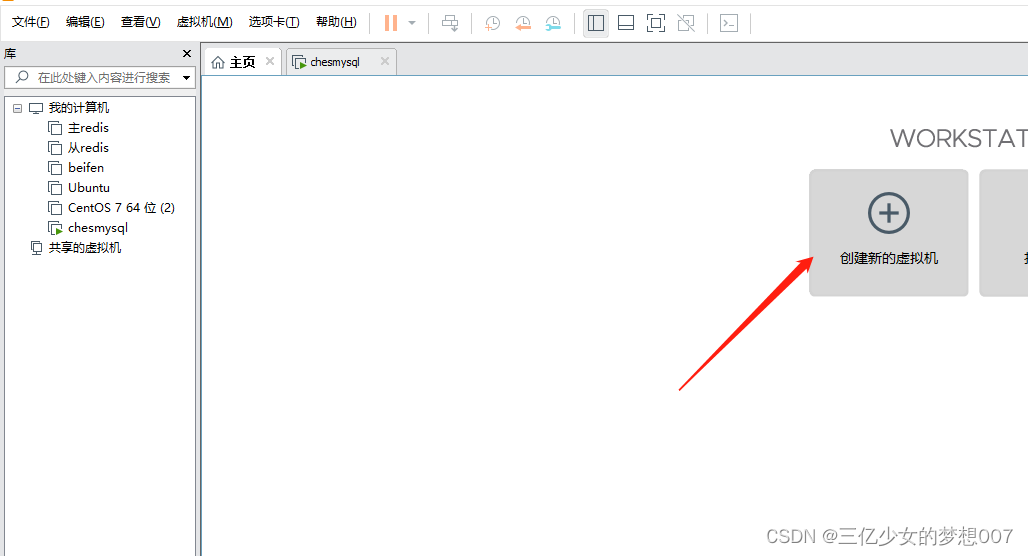Open the 虚拟机(M) menu
The height and width of the screenshot is (556, 1028).
(x=205, y=22)
